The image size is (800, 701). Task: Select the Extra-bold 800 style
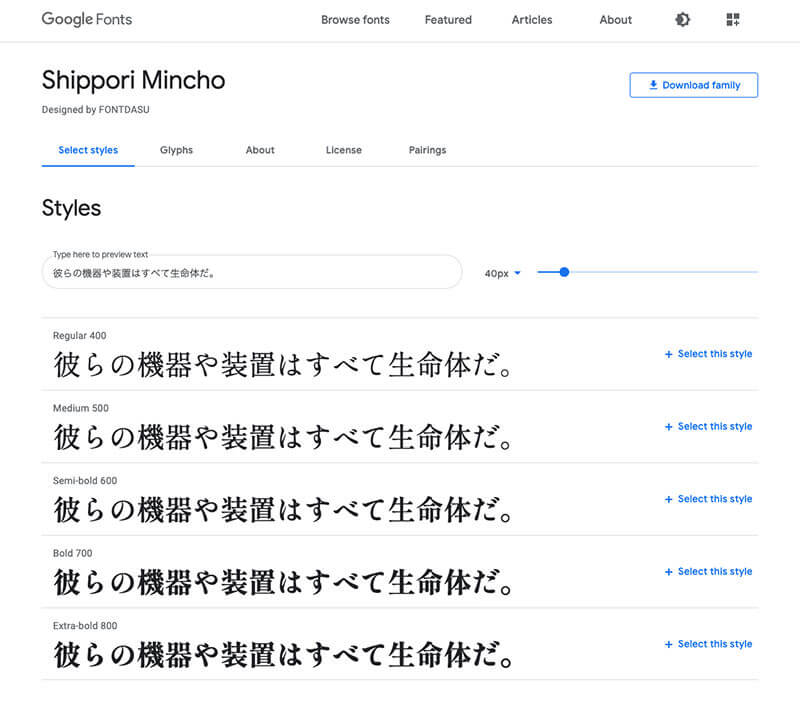tap(708, 644)
